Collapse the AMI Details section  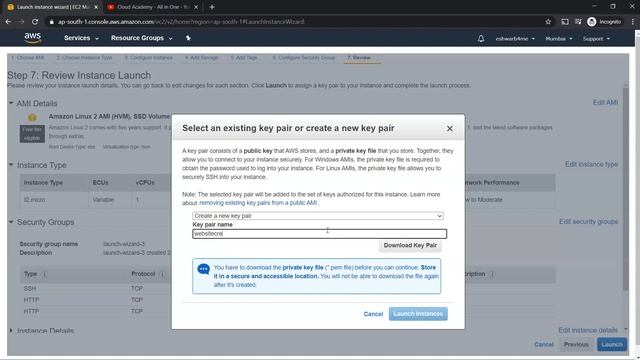coord(11,103)
